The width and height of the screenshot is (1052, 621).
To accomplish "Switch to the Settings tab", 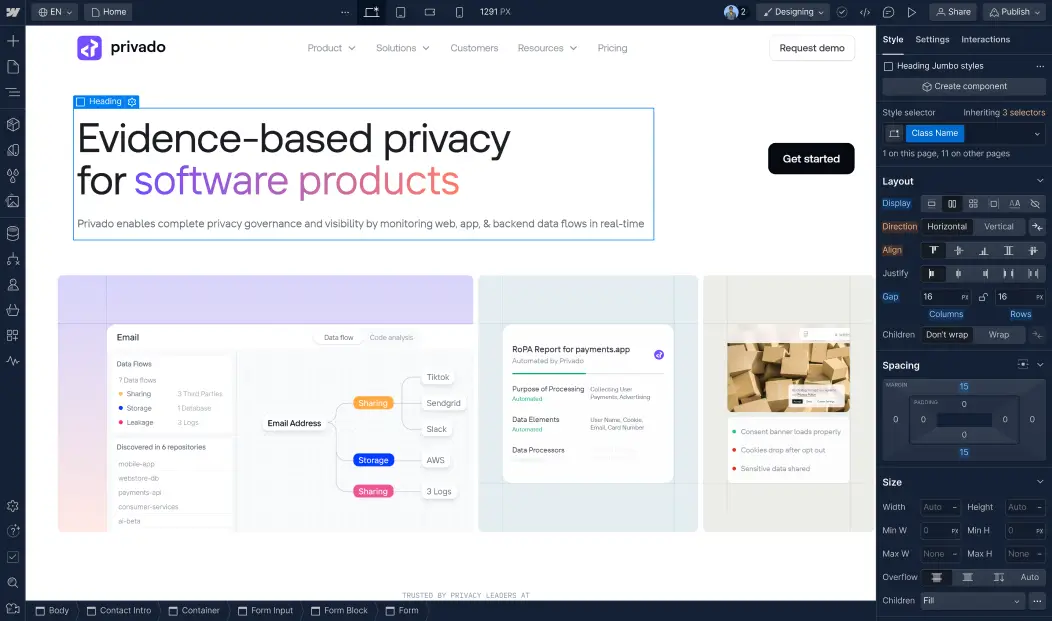I will [932, 40].
